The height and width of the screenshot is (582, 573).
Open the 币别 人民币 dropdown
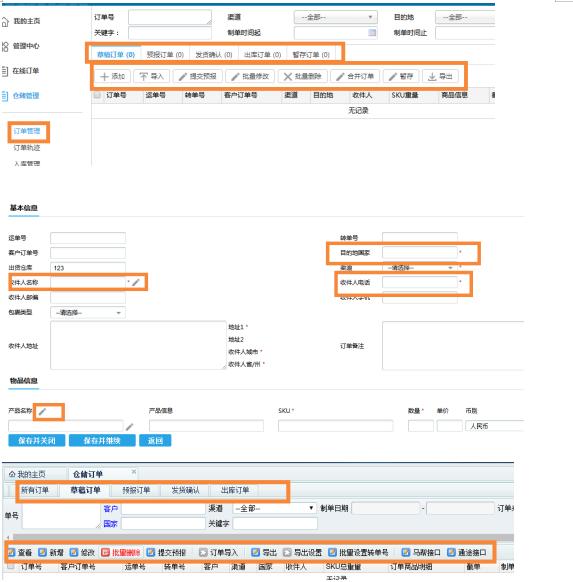pyautogui.click(x=495, y=426)
